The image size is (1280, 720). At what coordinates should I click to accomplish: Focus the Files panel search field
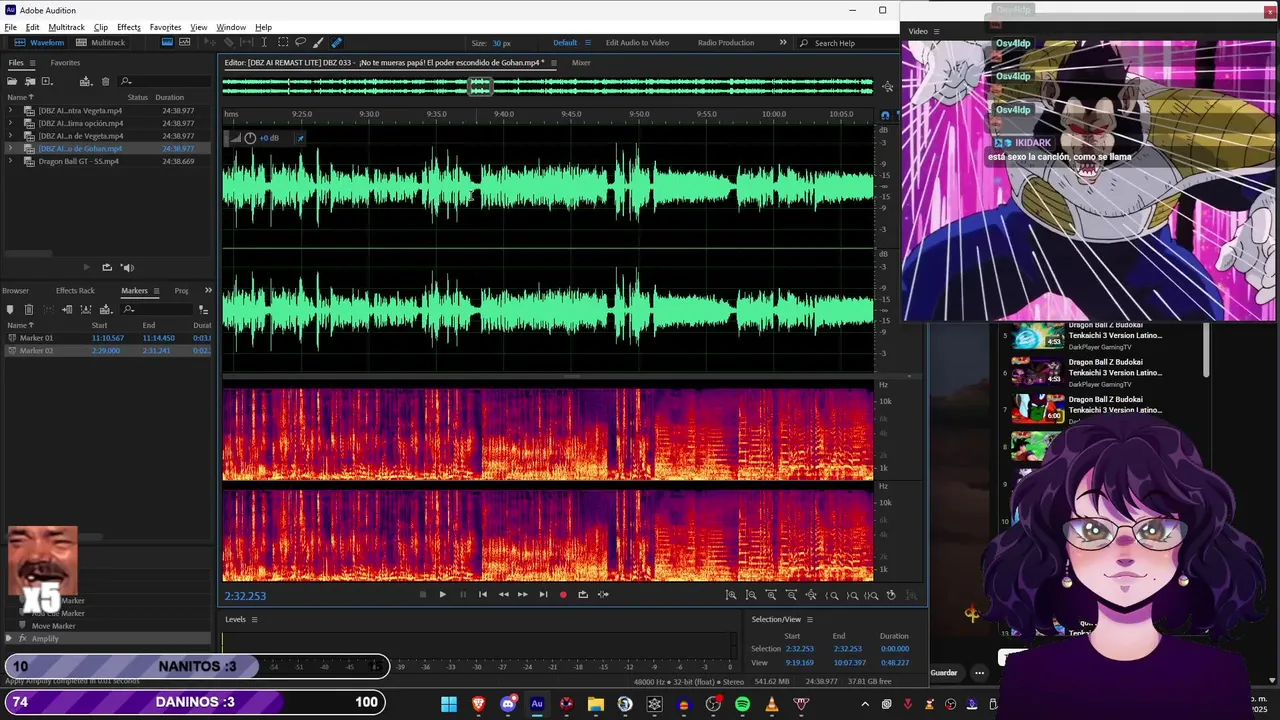pyautogui.click(x=164, y=81)
